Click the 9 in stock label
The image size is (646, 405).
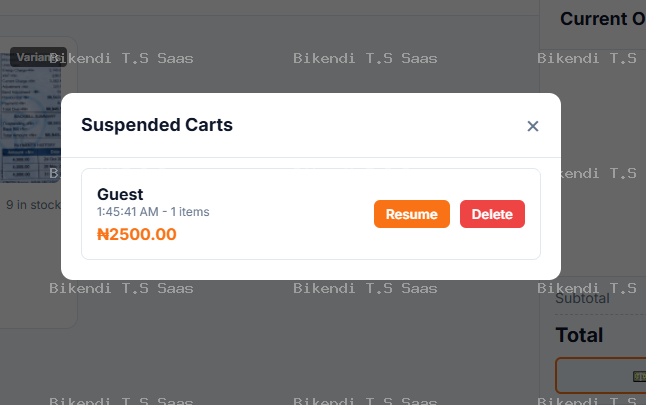33,205
